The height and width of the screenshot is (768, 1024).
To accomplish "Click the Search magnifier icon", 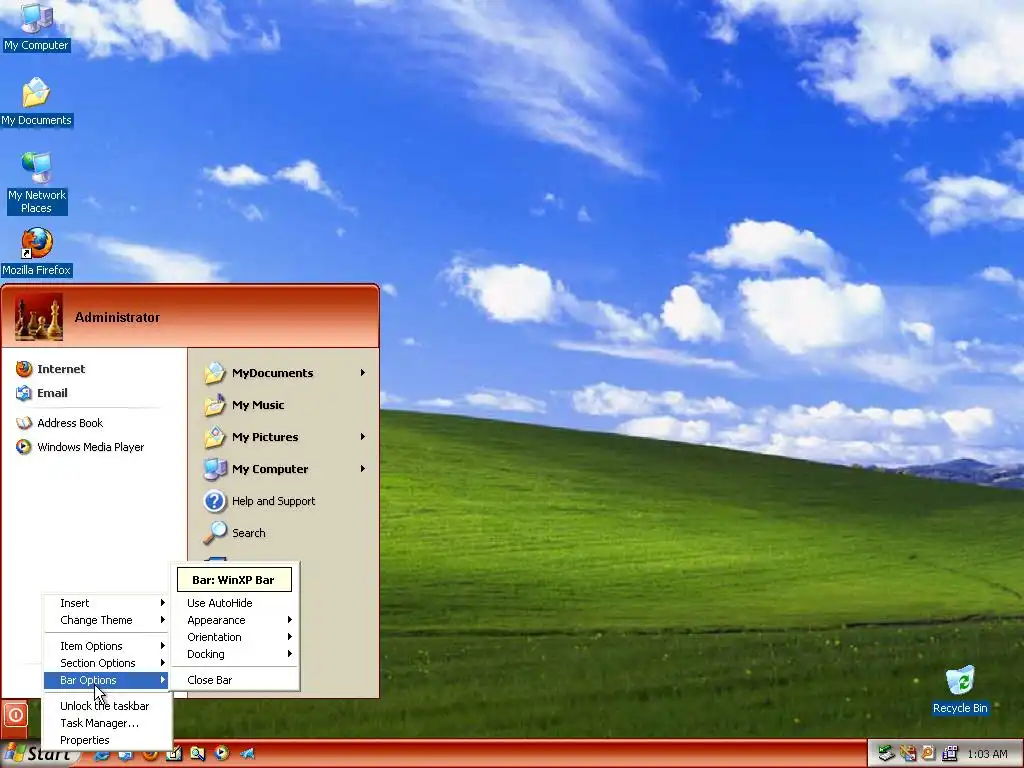I will [x=214, y=533].
